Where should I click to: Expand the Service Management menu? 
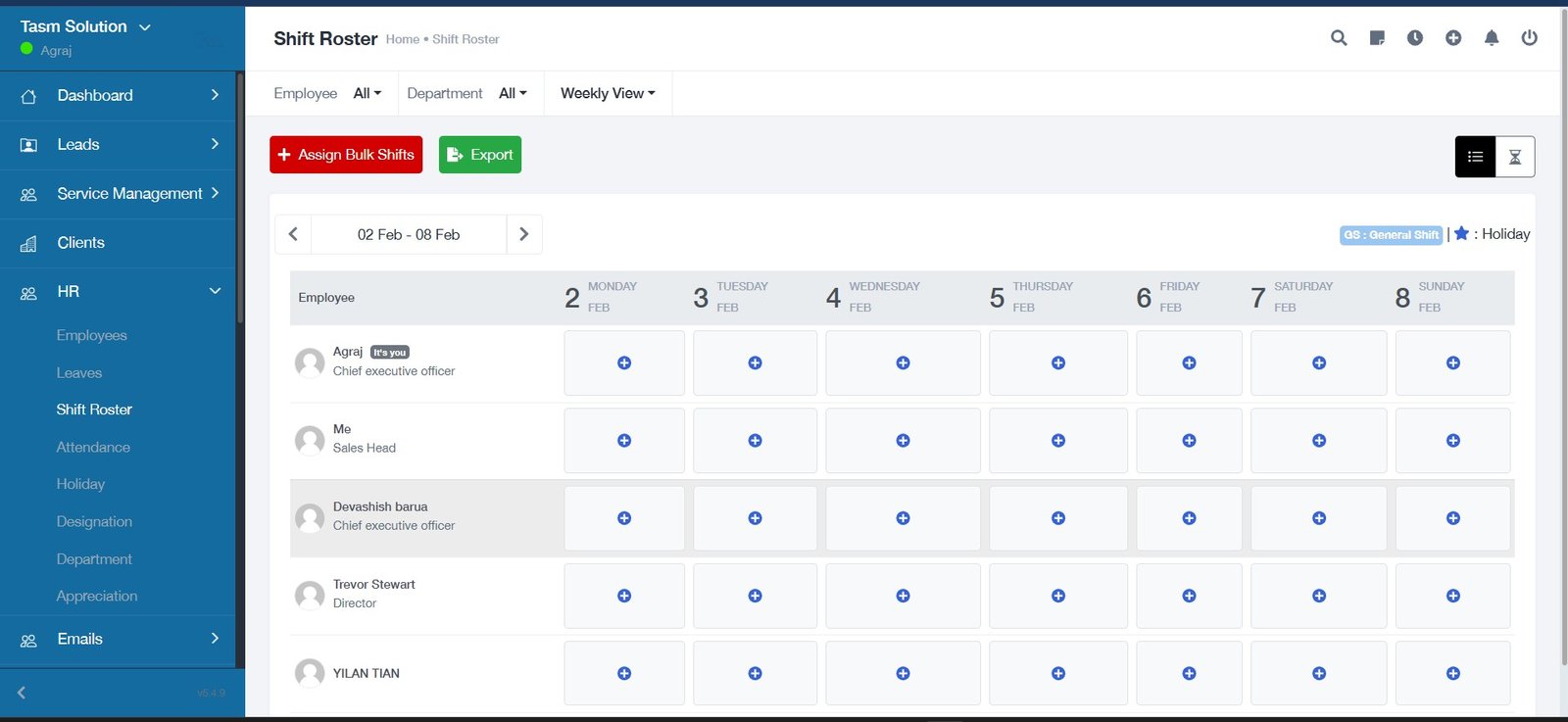click(129, 194)
